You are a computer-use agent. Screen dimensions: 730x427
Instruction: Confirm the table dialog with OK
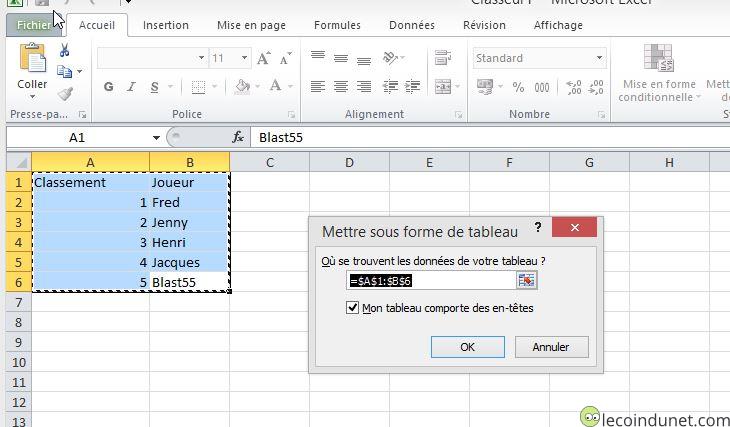click(467, 347)
